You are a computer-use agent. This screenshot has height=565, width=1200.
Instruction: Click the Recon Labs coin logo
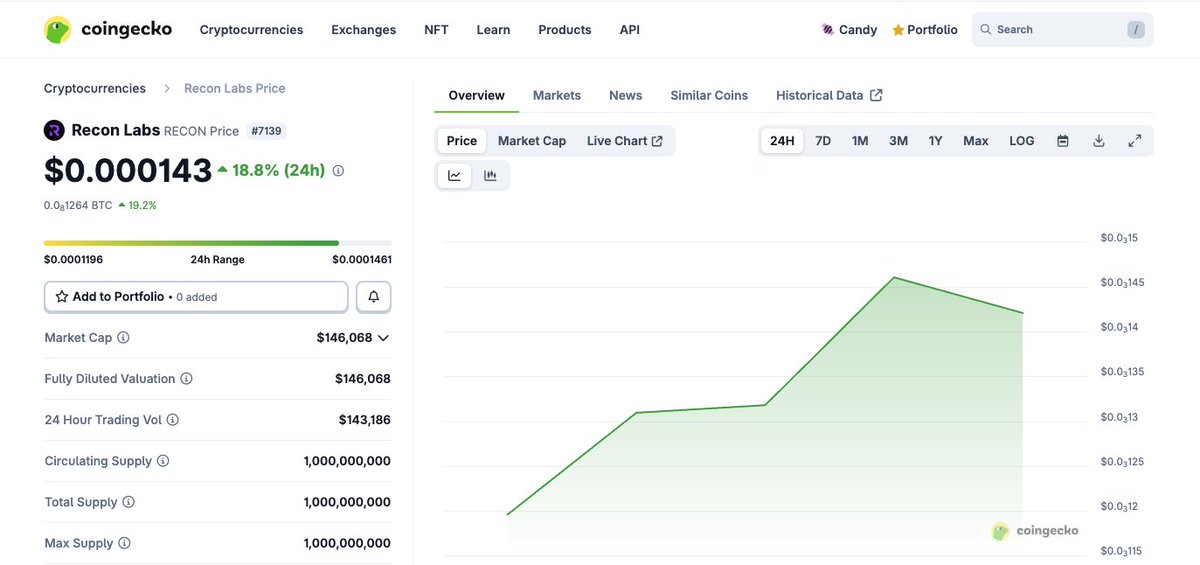point(54,130)
